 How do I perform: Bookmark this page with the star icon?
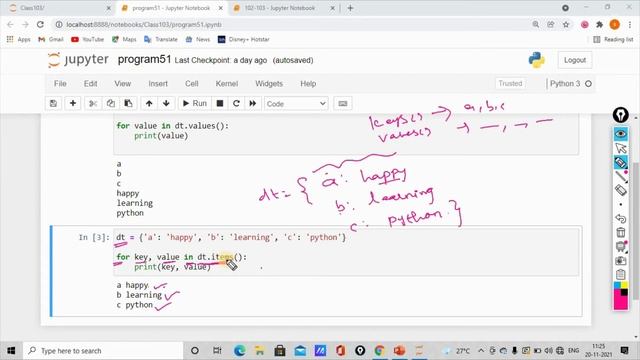click(x=566, y=24)
